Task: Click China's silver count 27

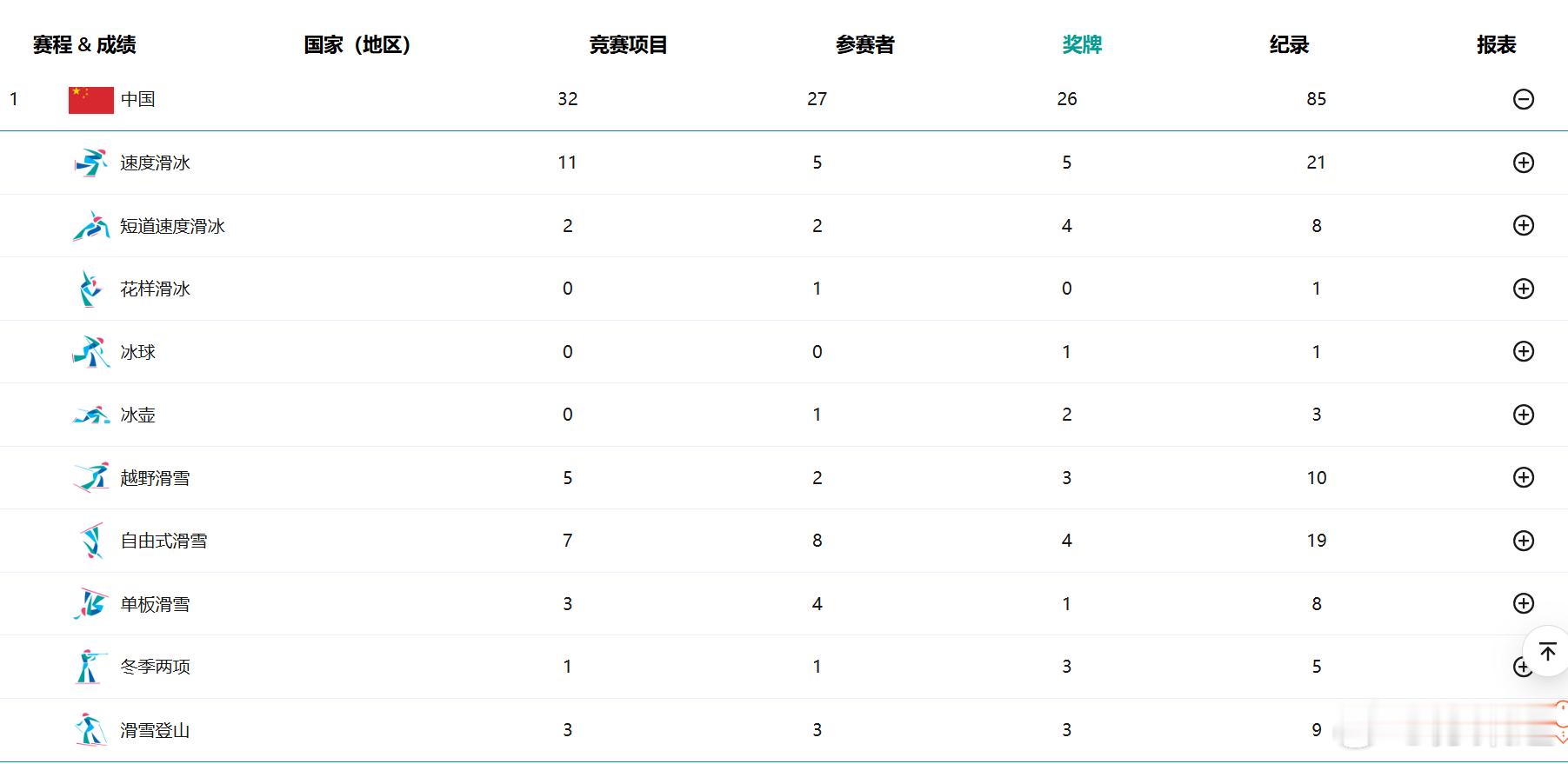Action: 817,99
